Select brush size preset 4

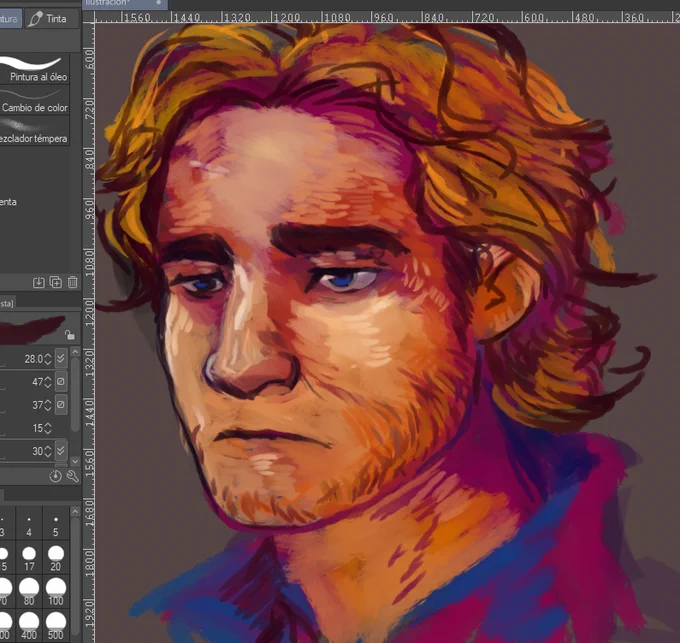point(29,524)
